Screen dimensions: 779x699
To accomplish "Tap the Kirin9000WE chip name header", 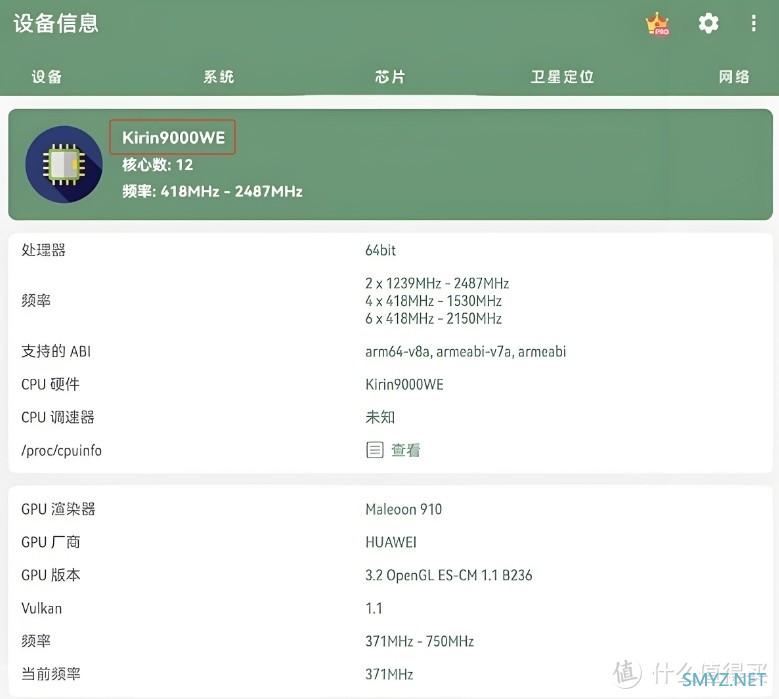I will click(173, 138).
